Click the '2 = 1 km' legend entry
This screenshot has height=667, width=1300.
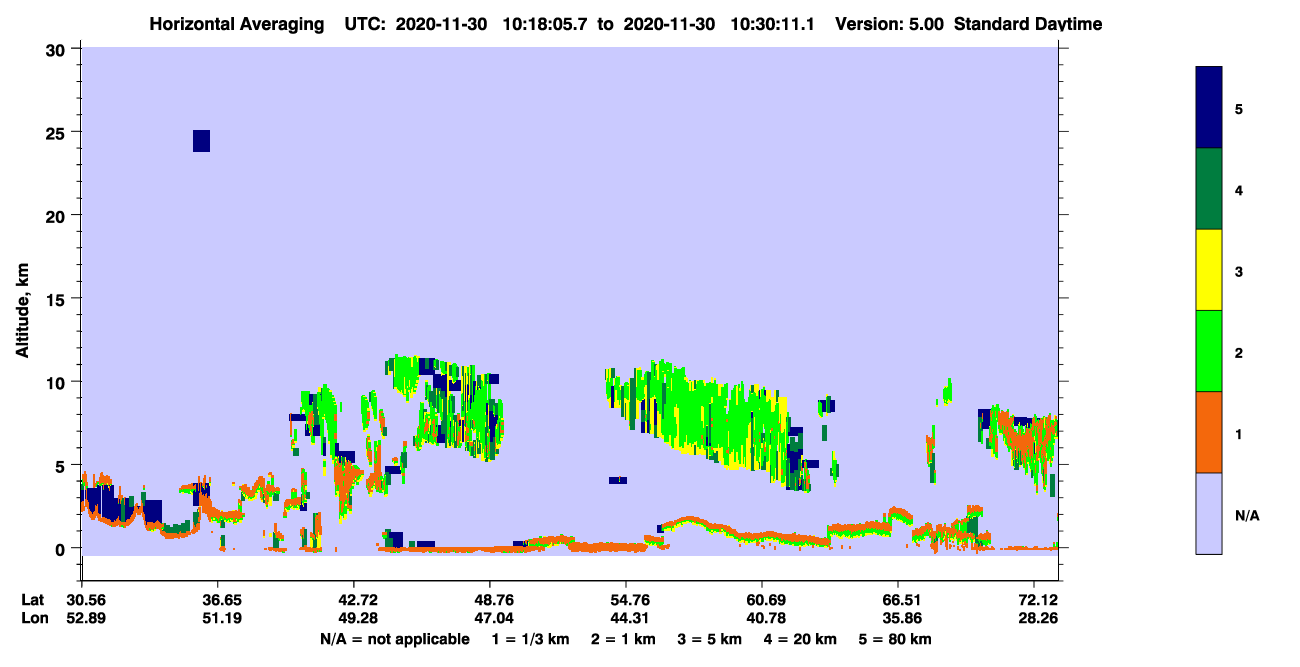point(623,639)
